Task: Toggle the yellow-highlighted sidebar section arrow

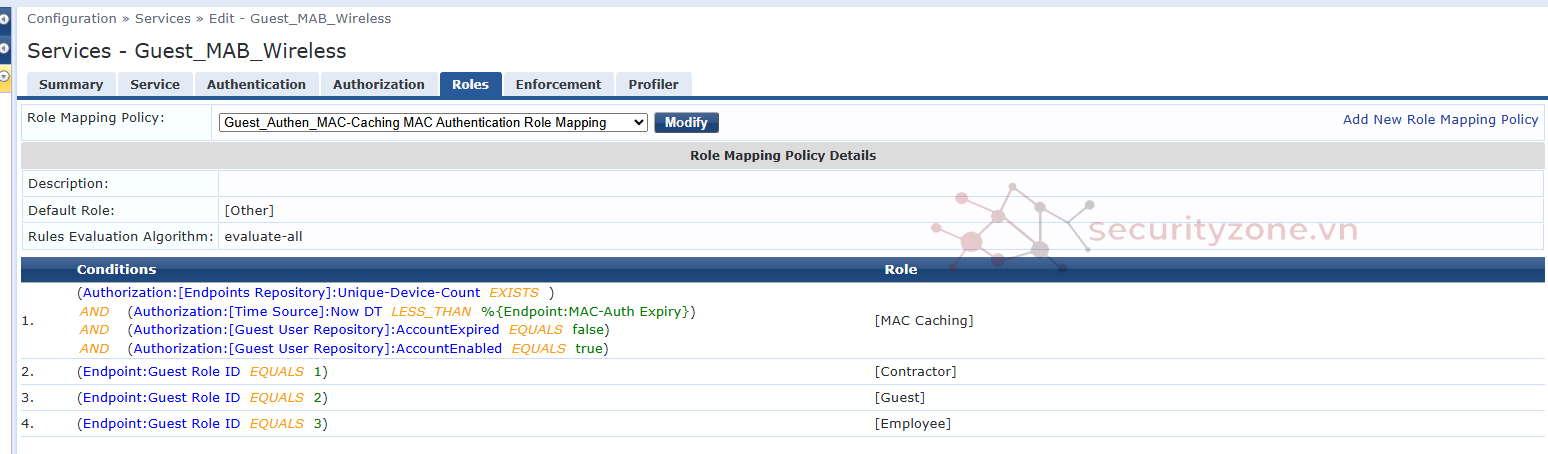Action: pyautogui.click(x=4, y=76)
